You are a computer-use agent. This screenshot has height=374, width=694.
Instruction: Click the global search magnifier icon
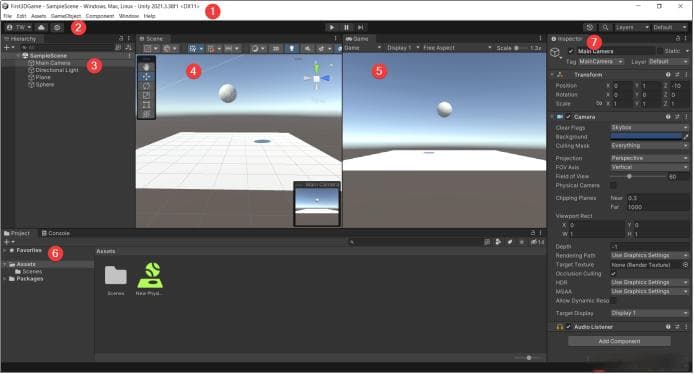point(605,27)
